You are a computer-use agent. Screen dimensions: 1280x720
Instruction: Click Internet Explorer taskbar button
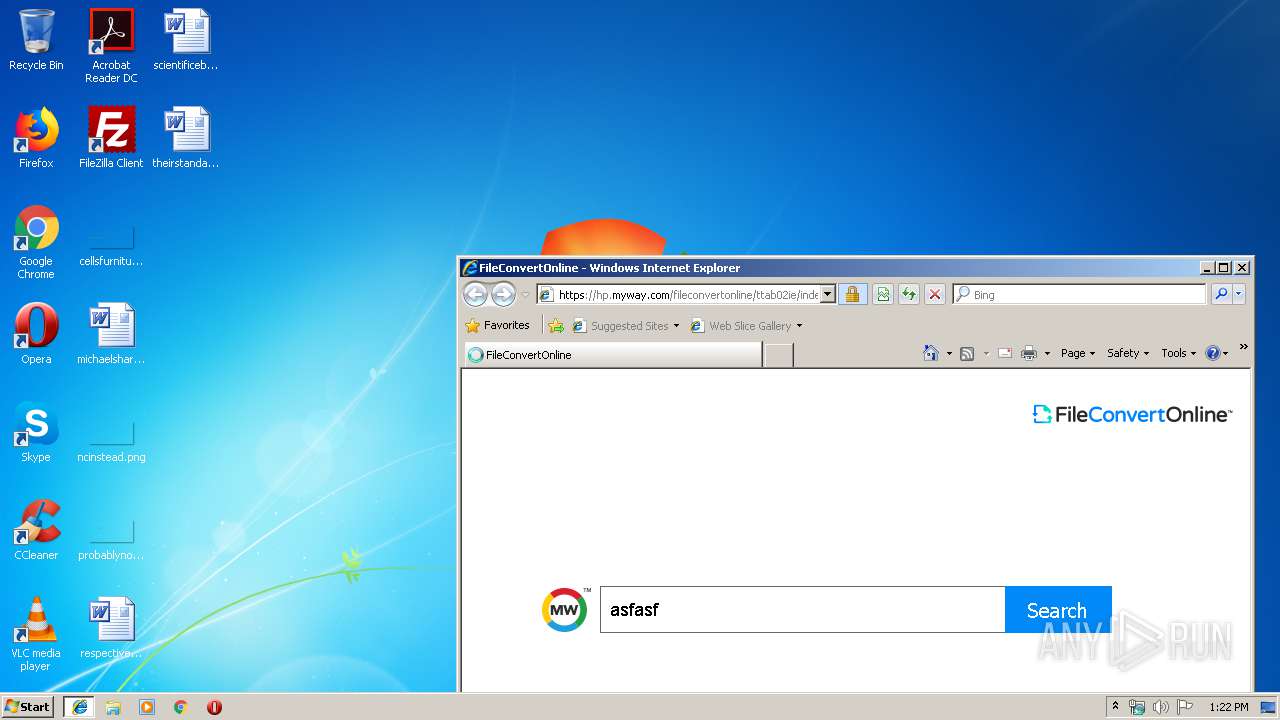coord(79,707)
